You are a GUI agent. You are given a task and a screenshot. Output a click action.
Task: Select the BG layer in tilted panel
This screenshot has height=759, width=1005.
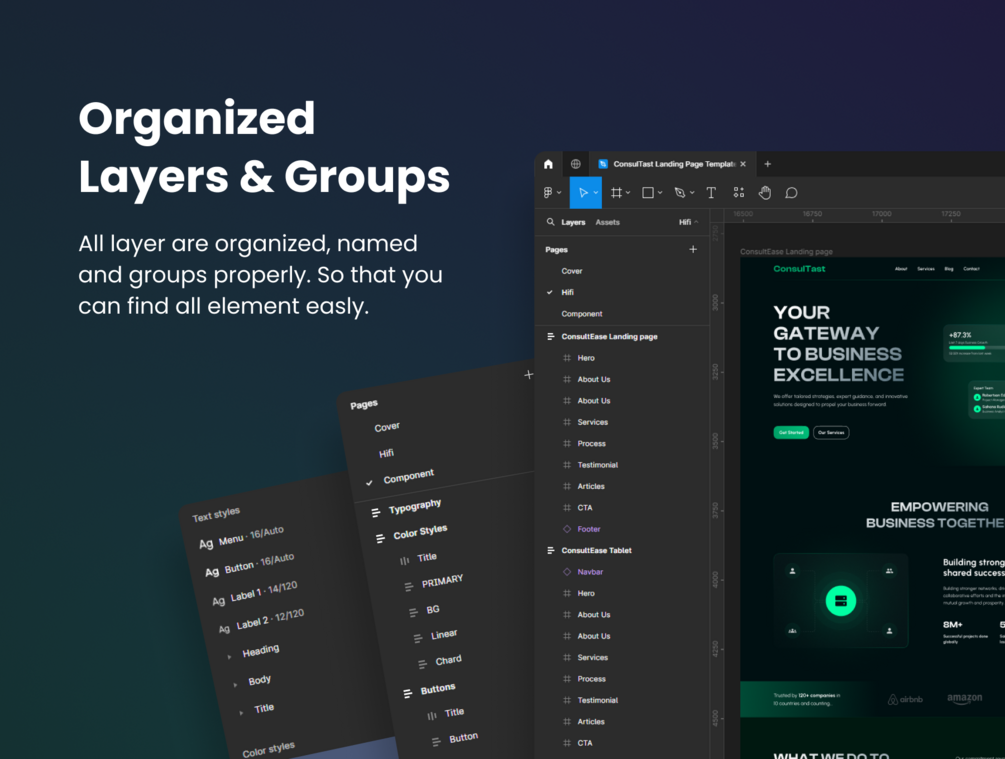(x=433, y=610)
